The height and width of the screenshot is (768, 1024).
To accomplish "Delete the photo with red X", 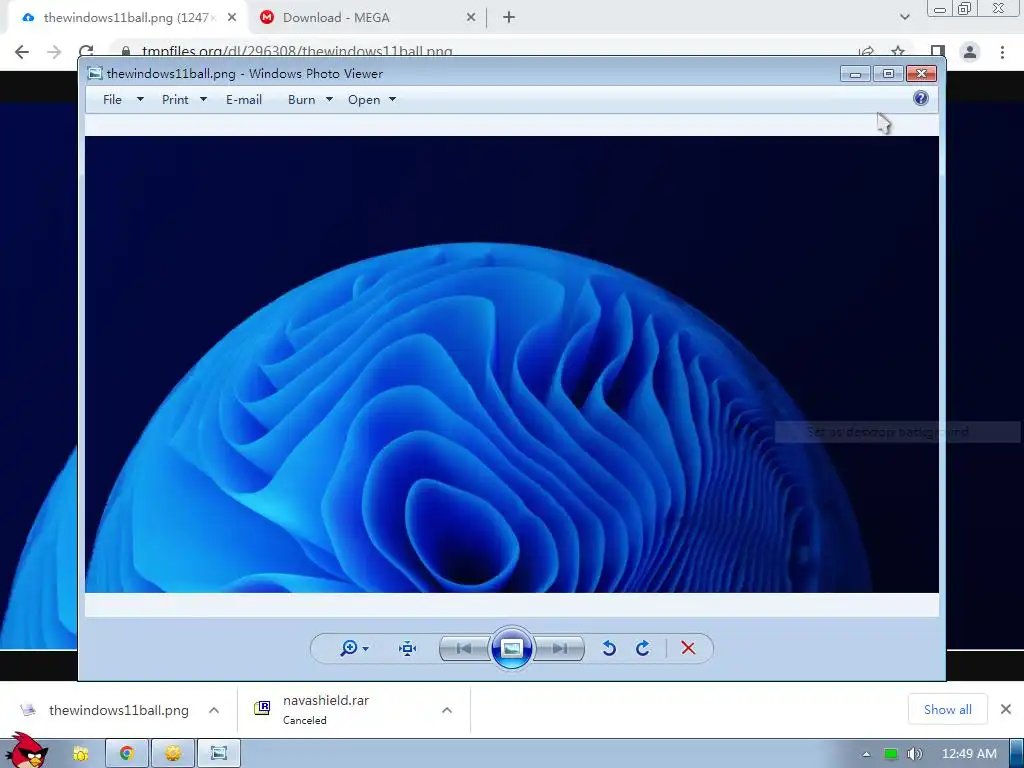I will click(688, 648).
